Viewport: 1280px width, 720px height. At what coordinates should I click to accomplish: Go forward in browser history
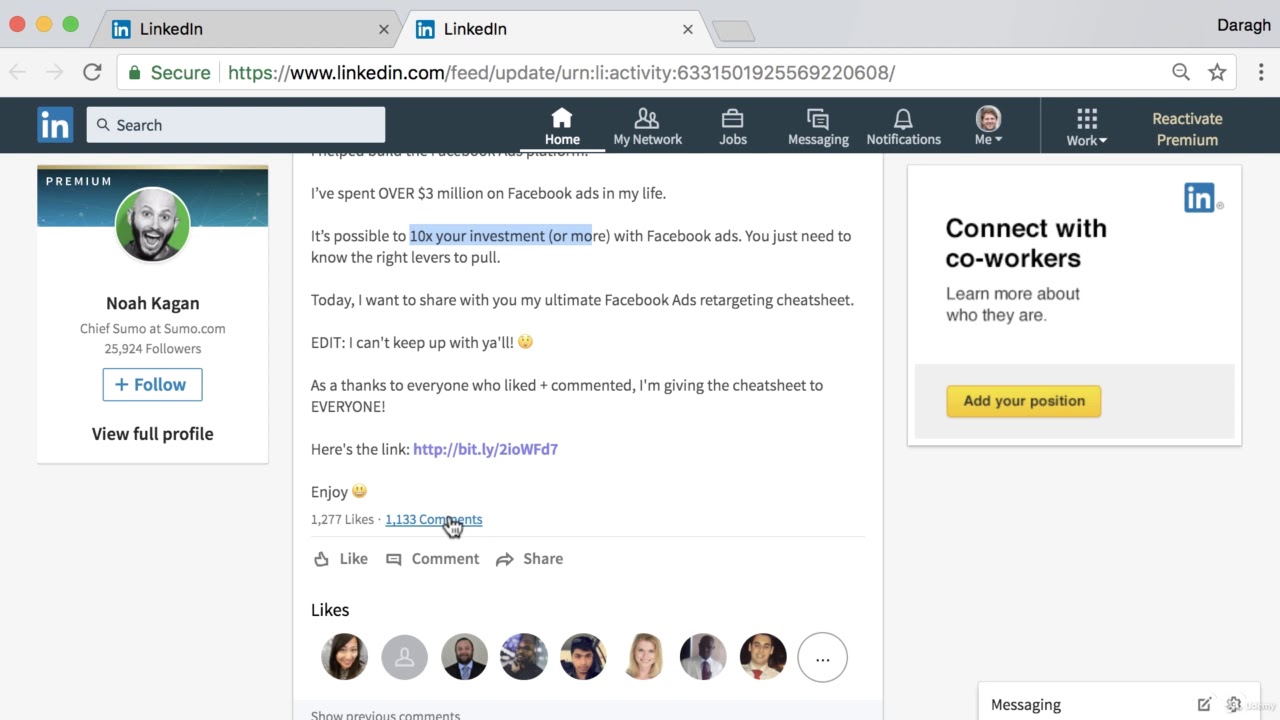point(54,72)
